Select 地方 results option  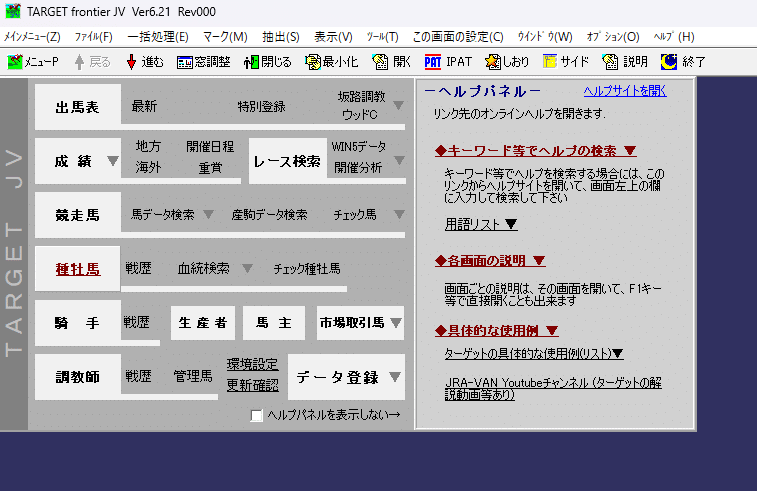(148, 146)
